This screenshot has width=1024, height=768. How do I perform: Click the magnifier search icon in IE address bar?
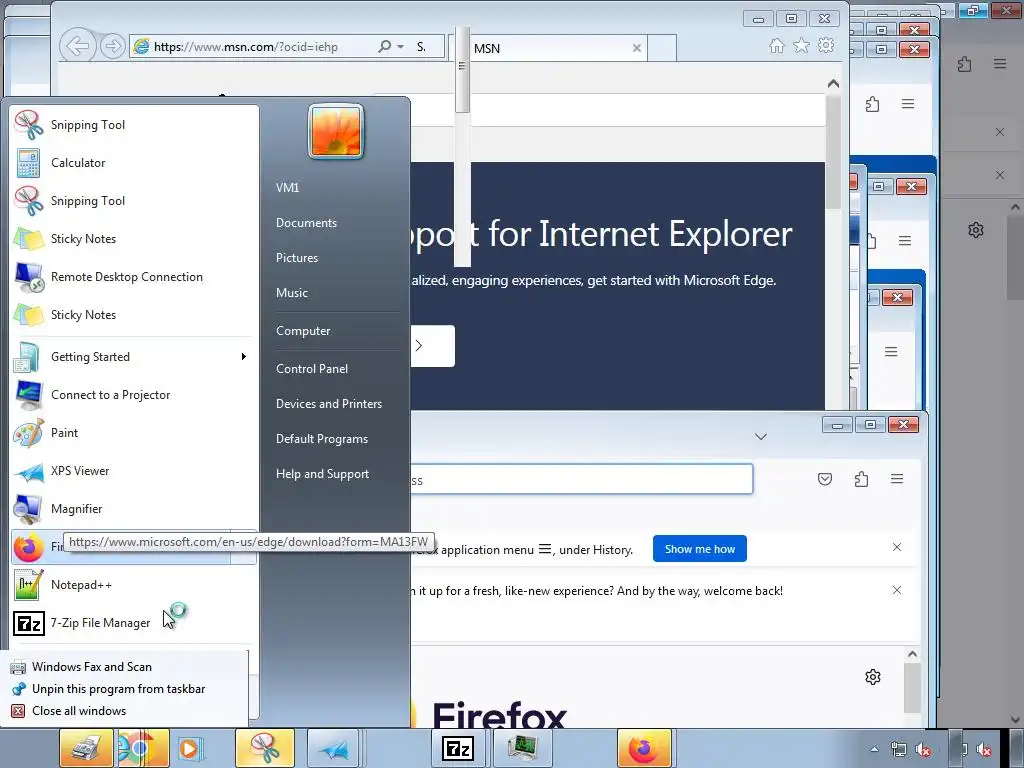click(x=385, y=46)
